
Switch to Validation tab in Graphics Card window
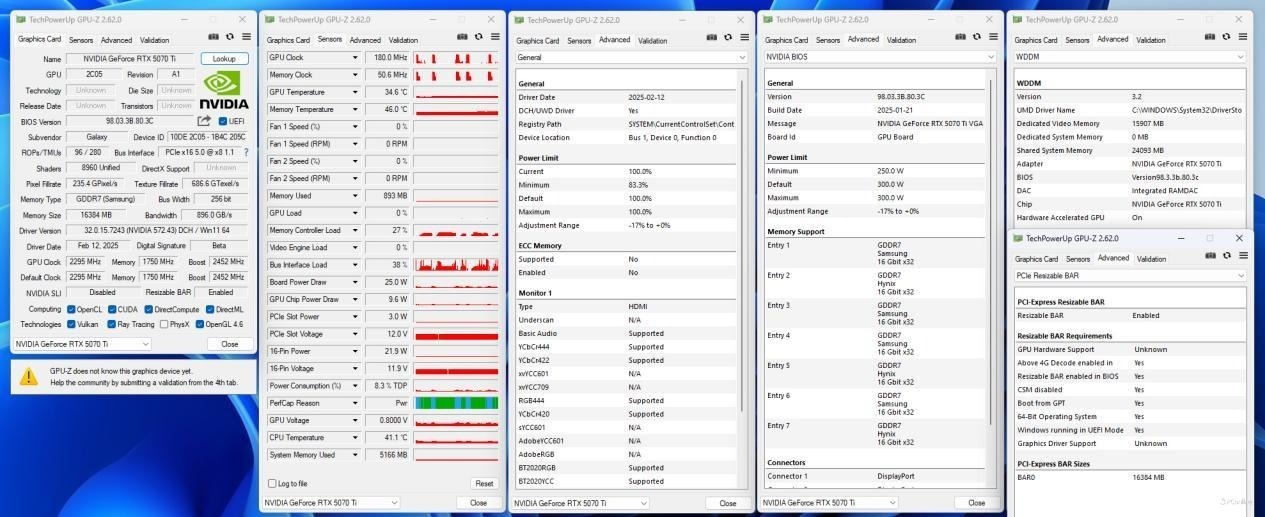(154, 40)
